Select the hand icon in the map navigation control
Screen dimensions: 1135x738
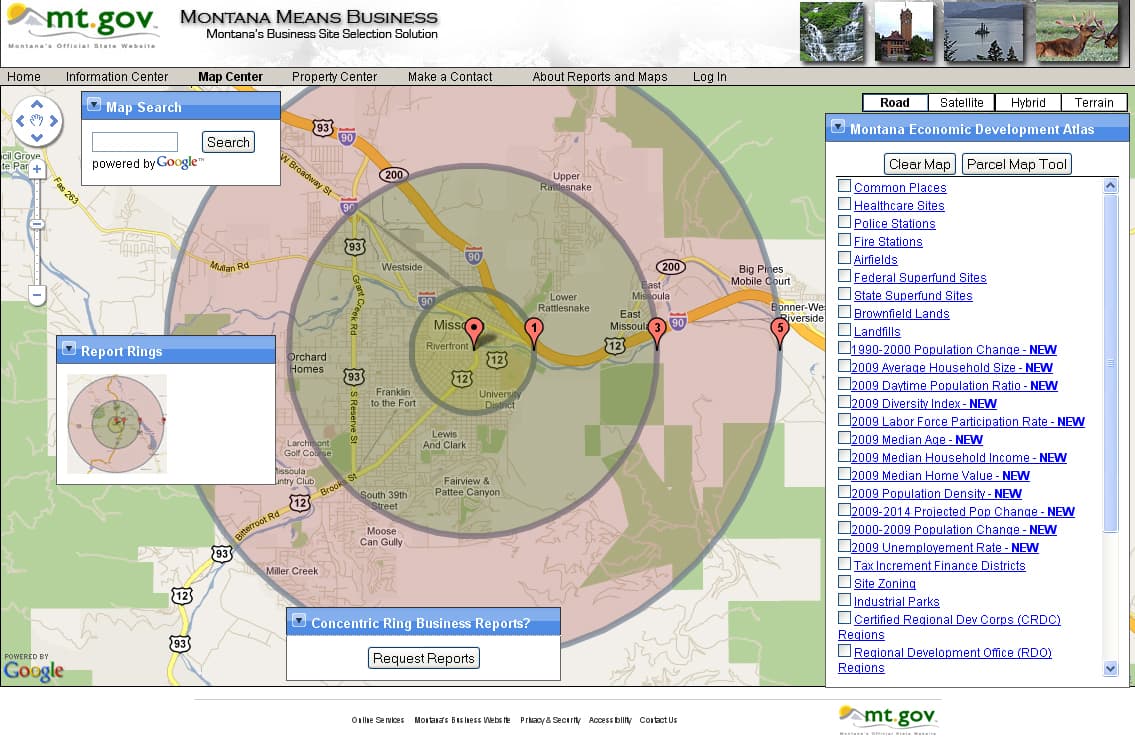37,122
